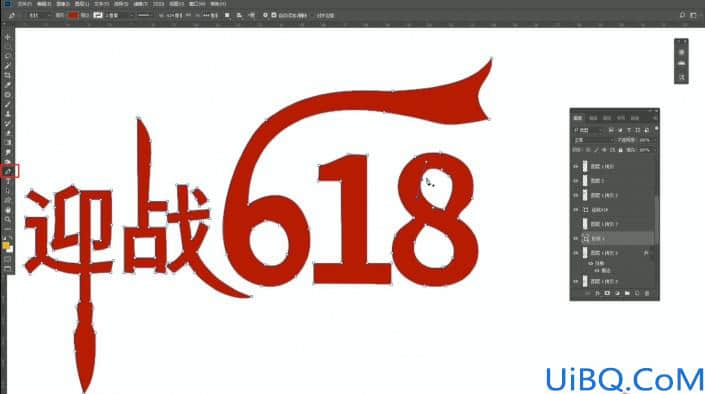705x394 pixels.
Task: Select the History Brush tool
Action: [8, 123]
